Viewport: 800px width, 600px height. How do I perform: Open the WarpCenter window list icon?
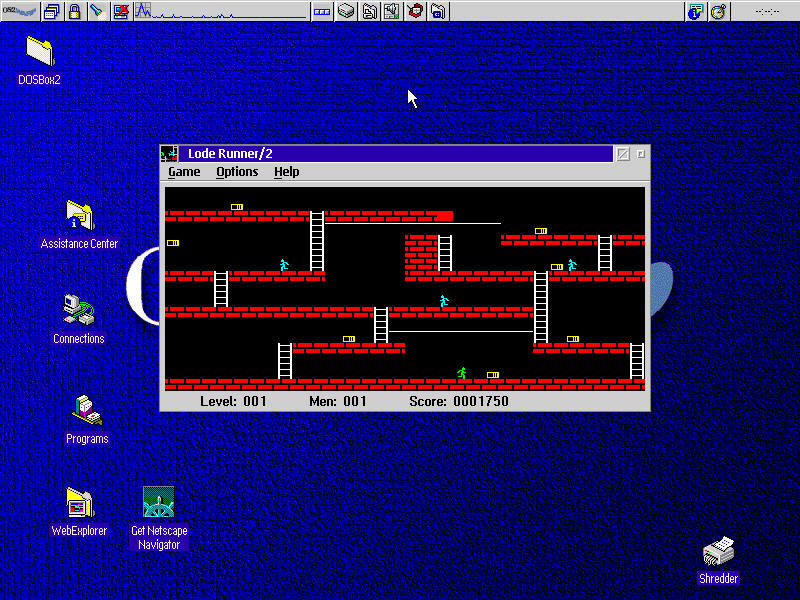[x=52, y=11]
